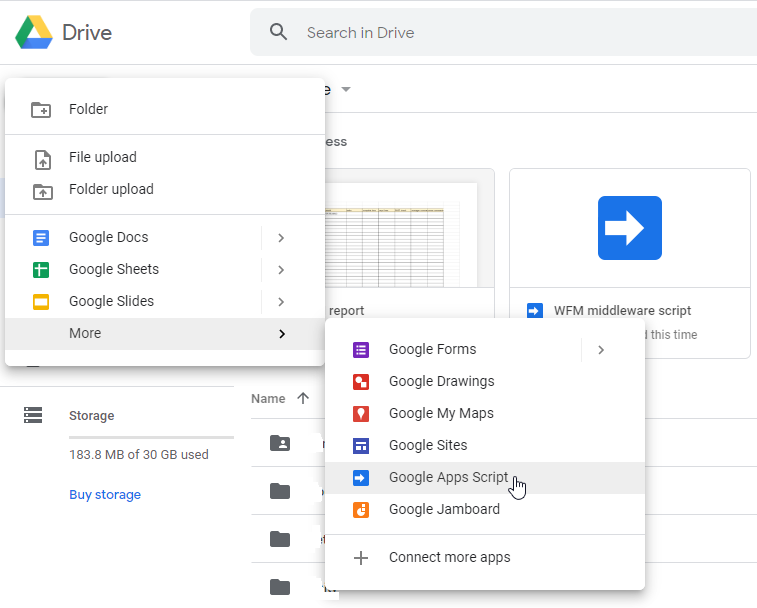Choose Google My Maps from submenu
The image size is (757, 608).
pos(485,413)
